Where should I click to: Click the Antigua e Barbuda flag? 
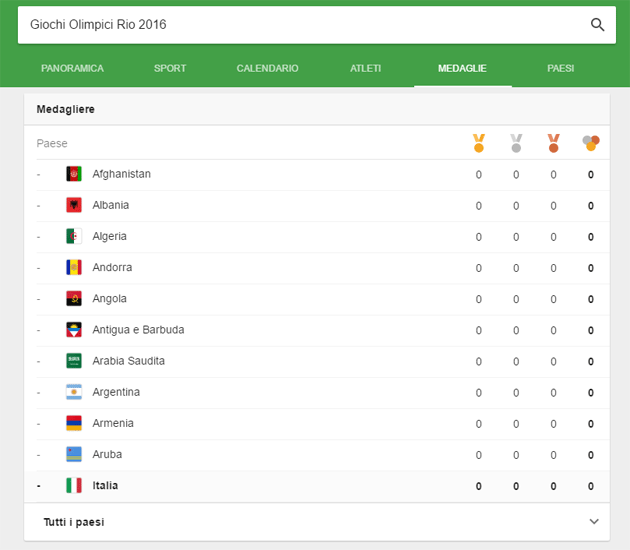coord(74,330)
